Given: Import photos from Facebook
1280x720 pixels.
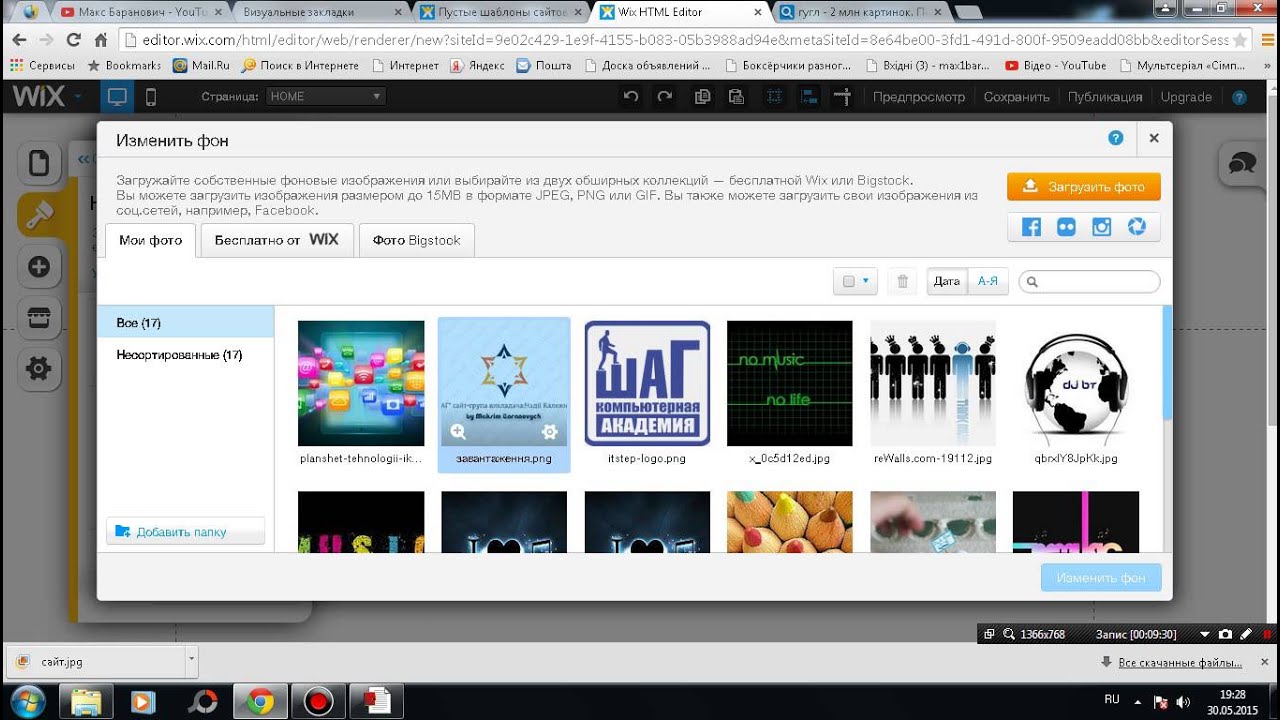Looking at the screenshot, I should tap(1031, 227).
